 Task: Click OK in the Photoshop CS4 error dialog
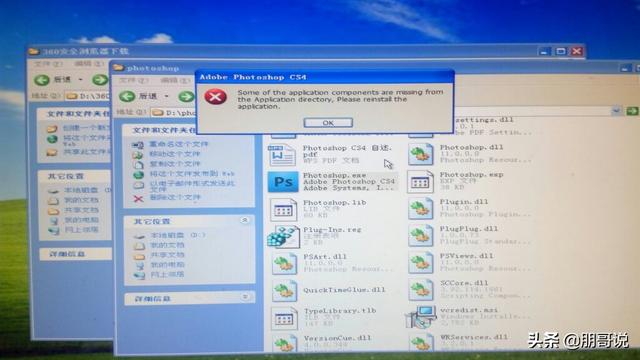click(328, 122)
